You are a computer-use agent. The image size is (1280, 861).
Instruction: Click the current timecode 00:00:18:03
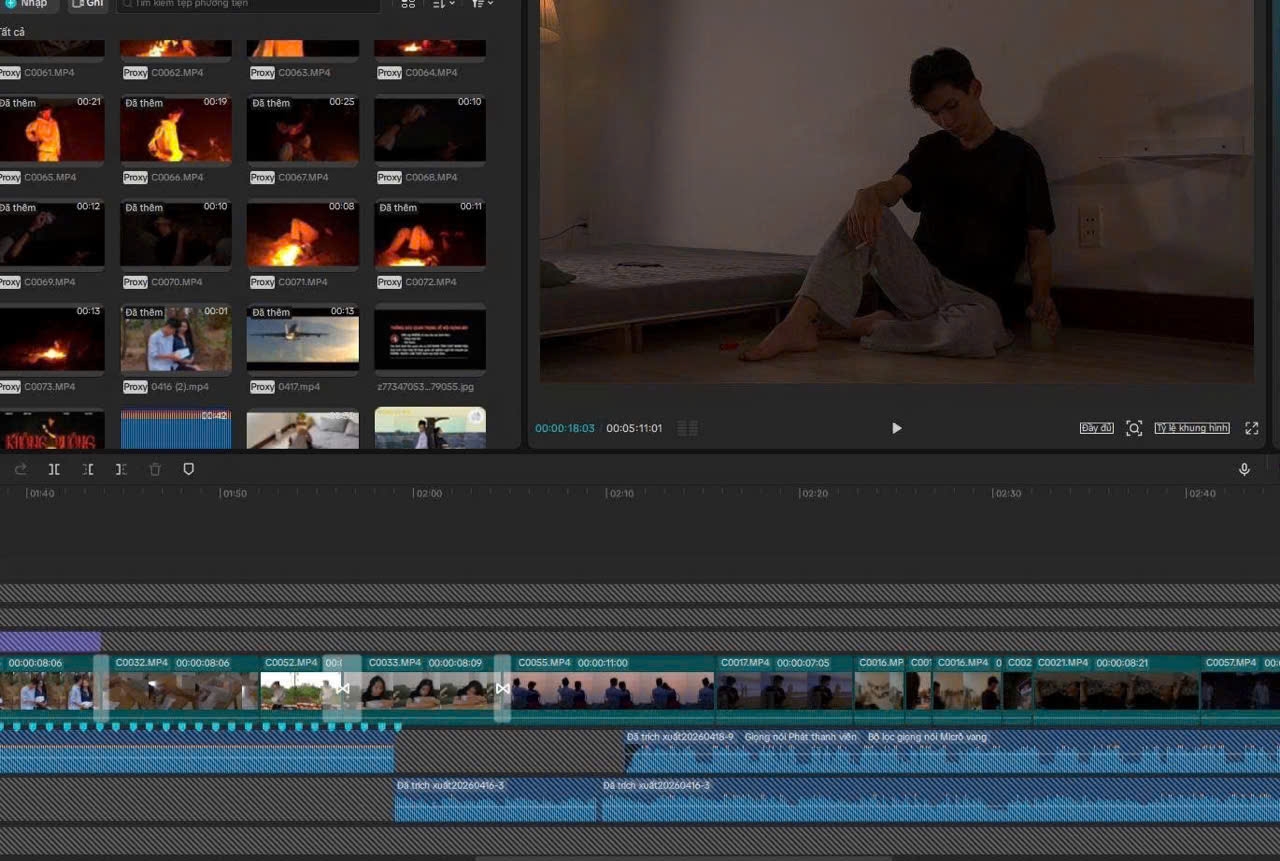(x=565, y=428)
